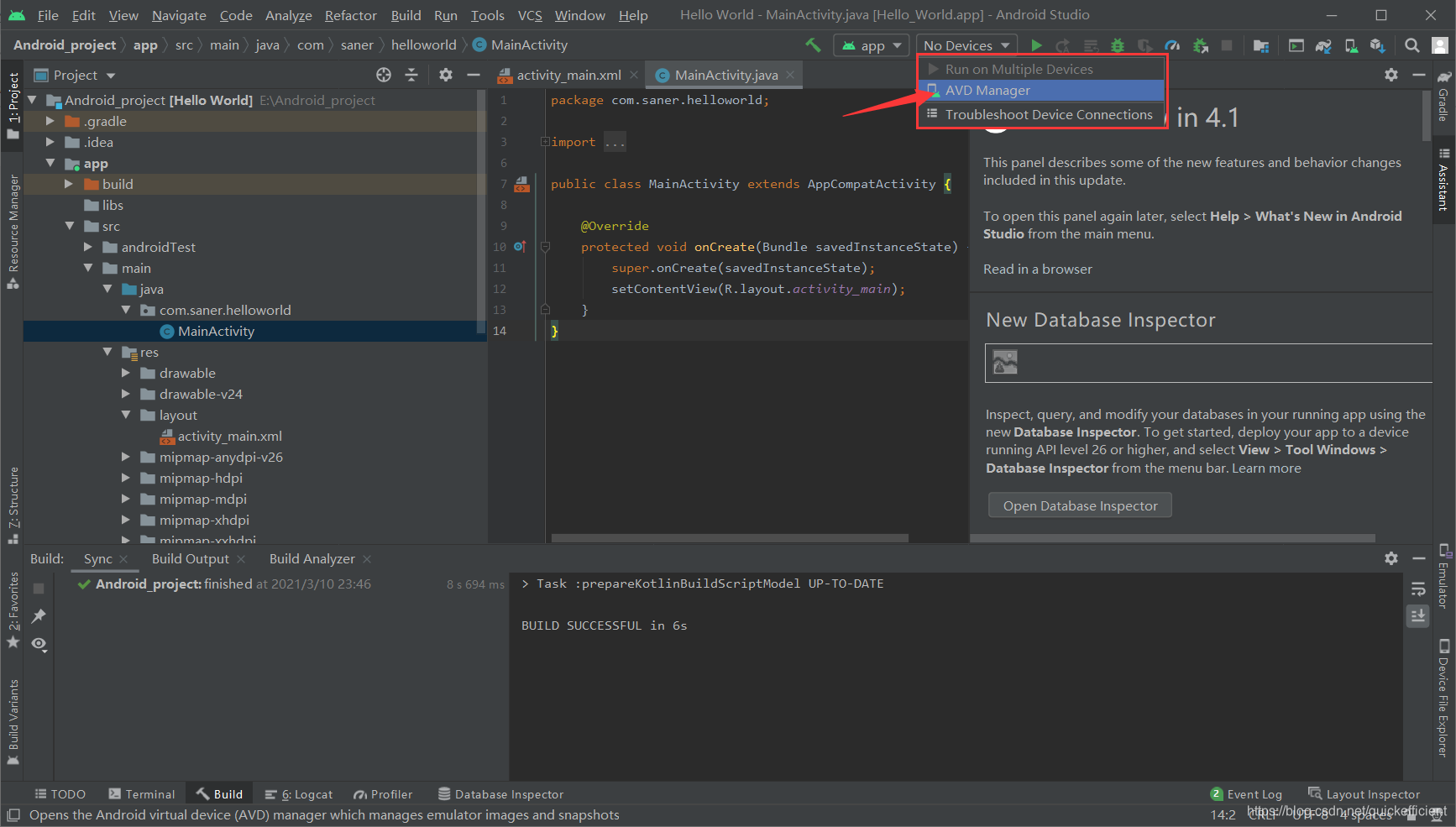Click the Make Project hammer icon

pos(813,45)
